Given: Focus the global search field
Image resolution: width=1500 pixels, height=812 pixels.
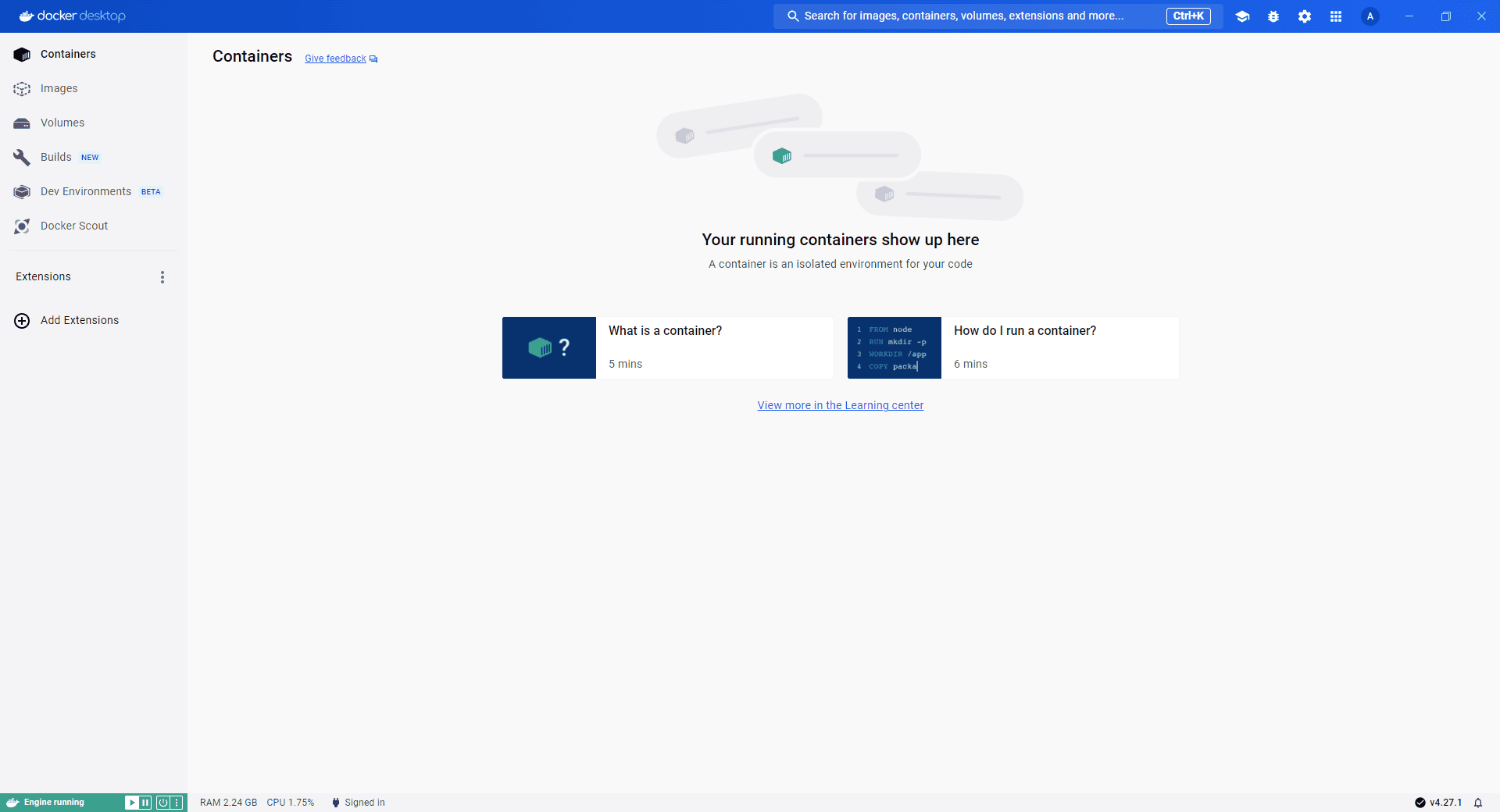Looking at the screenshot, I should (998, 16).
